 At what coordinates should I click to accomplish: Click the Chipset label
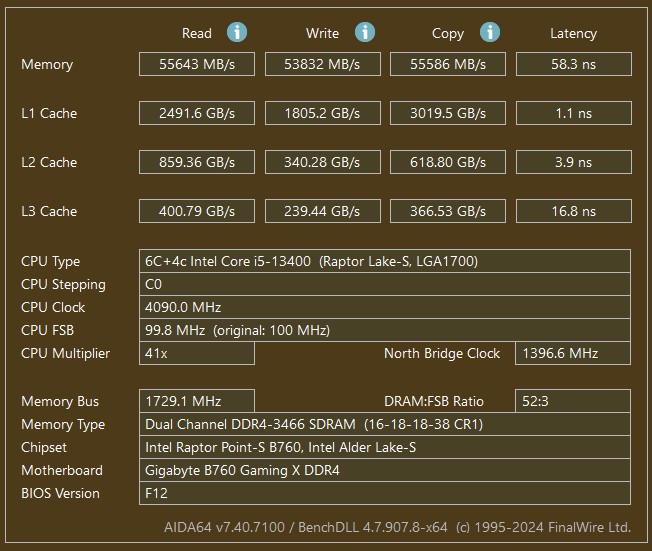[44, 447]
